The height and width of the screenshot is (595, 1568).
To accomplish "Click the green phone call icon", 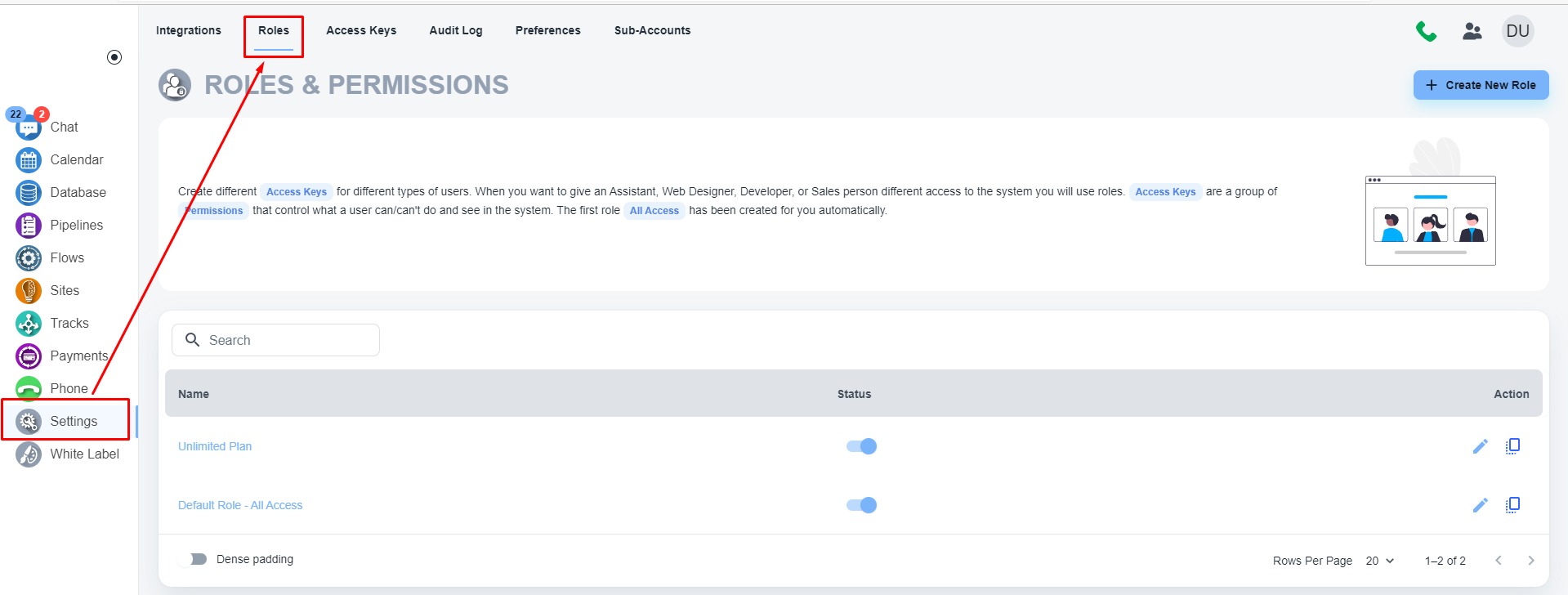I will (x=1426, y=31).
